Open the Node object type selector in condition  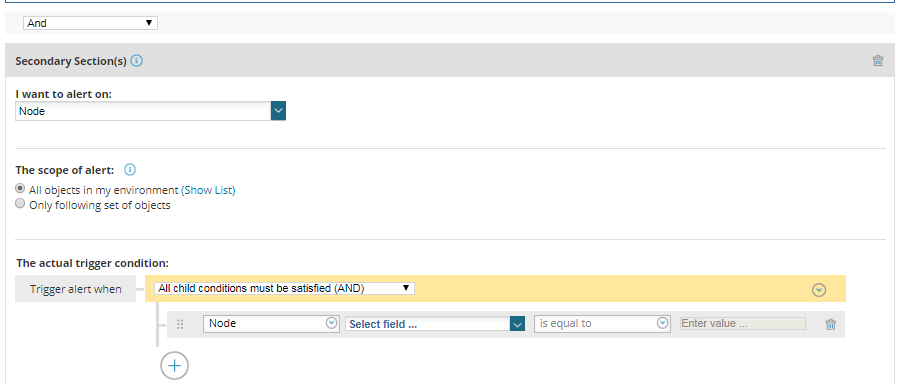coord(271,324)
